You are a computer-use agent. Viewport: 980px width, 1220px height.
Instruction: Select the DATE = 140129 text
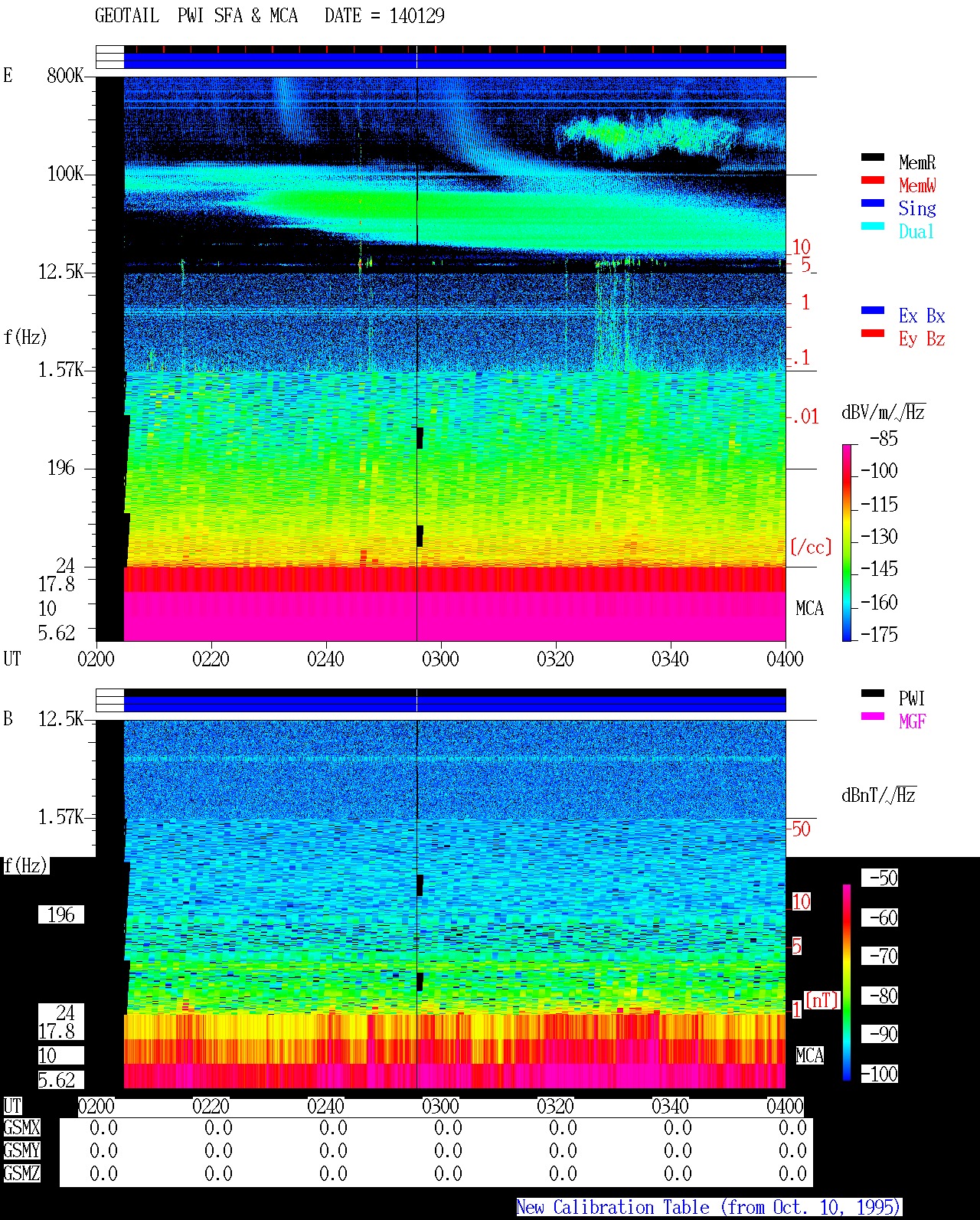[384, 16]
